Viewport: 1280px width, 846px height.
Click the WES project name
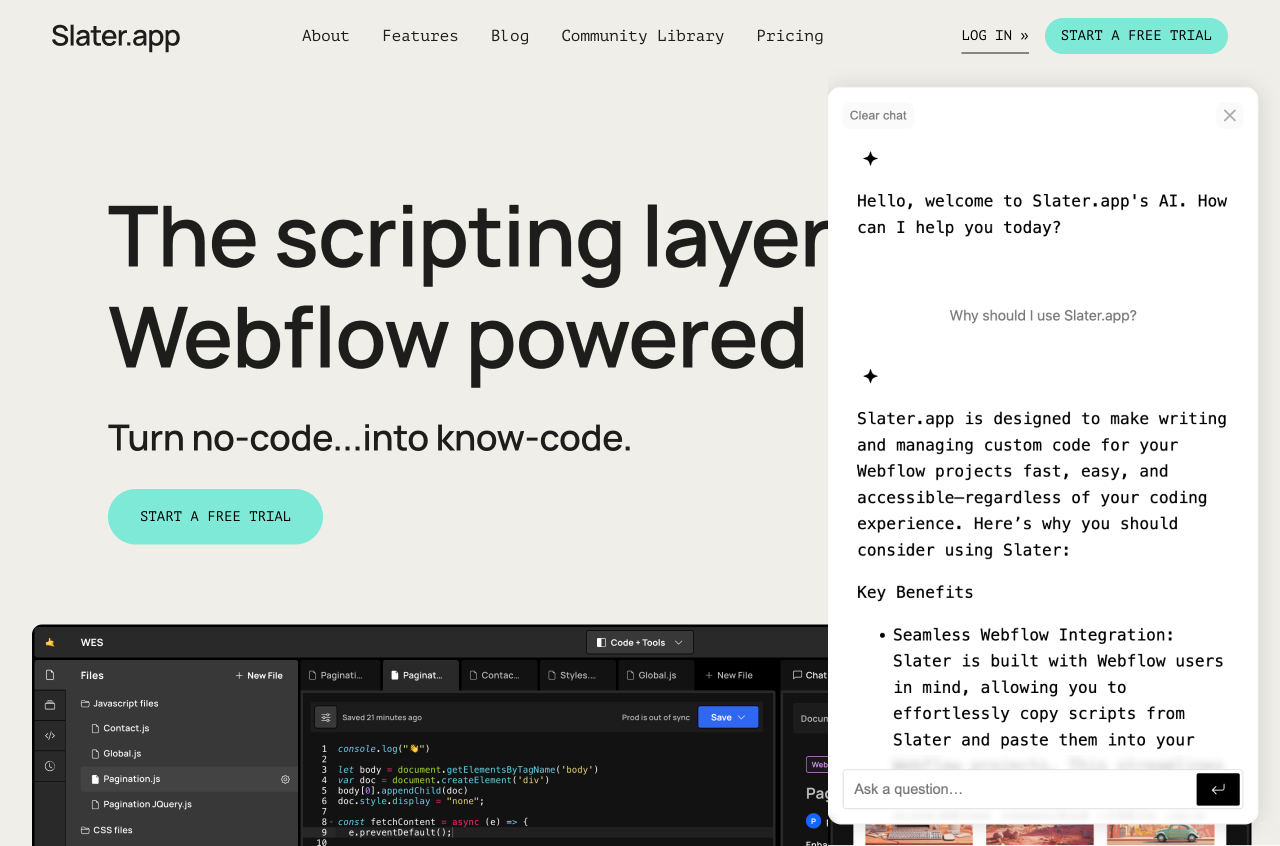coord(92,642)
